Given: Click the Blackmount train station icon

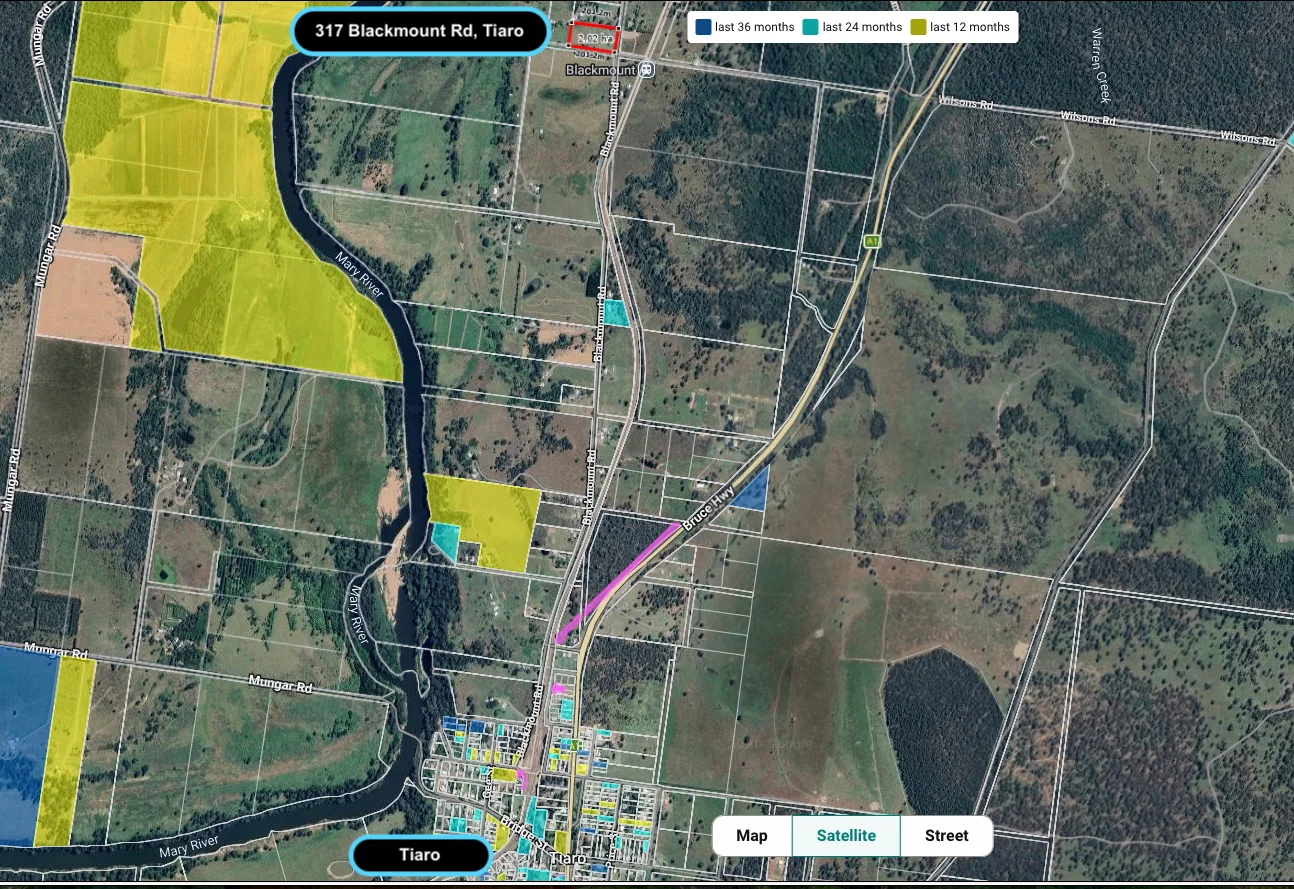Looking at the screenshot, I should (x=646, y=69).
